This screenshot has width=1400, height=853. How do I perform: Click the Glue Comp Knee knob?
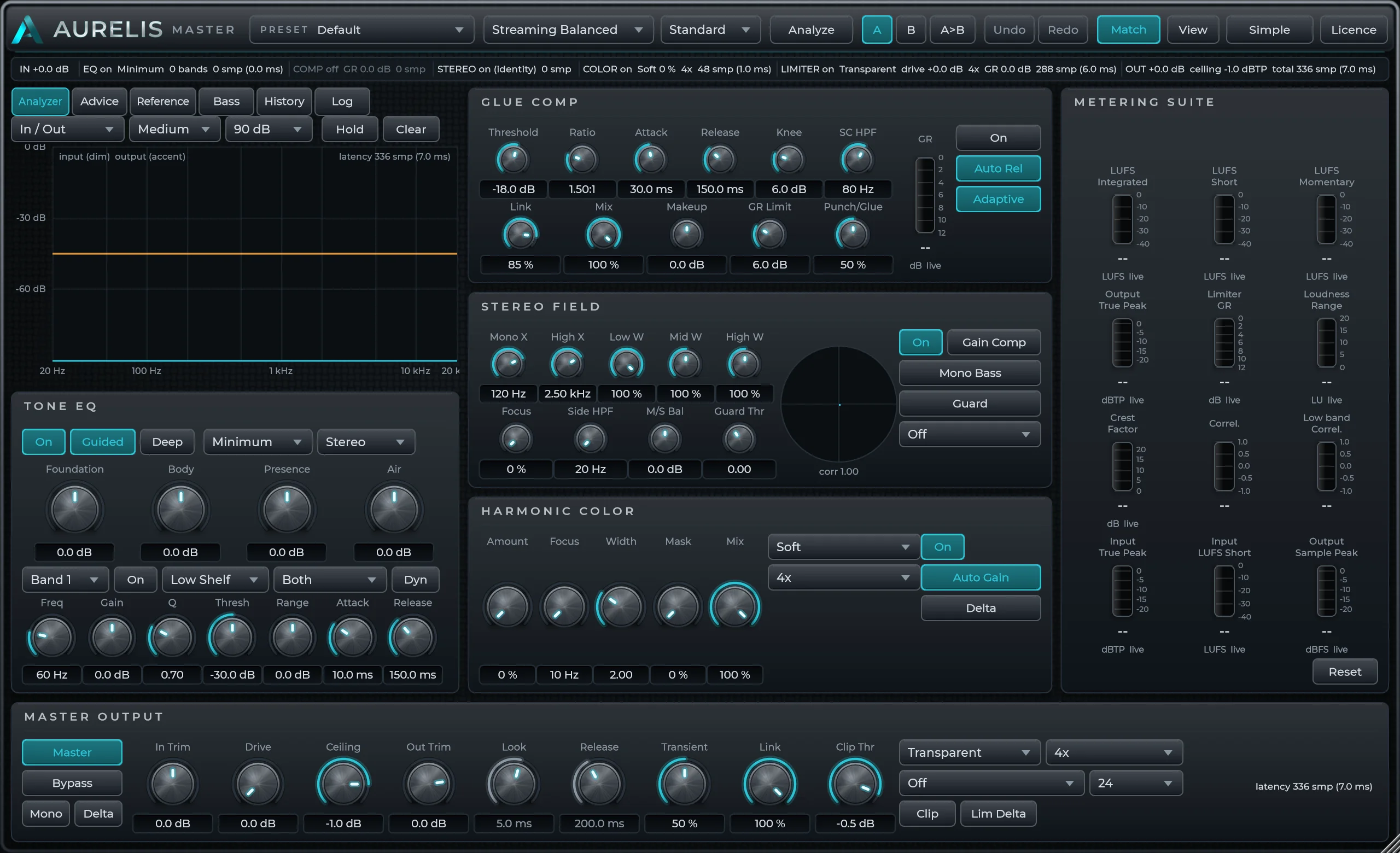click(x=789, y=160)
